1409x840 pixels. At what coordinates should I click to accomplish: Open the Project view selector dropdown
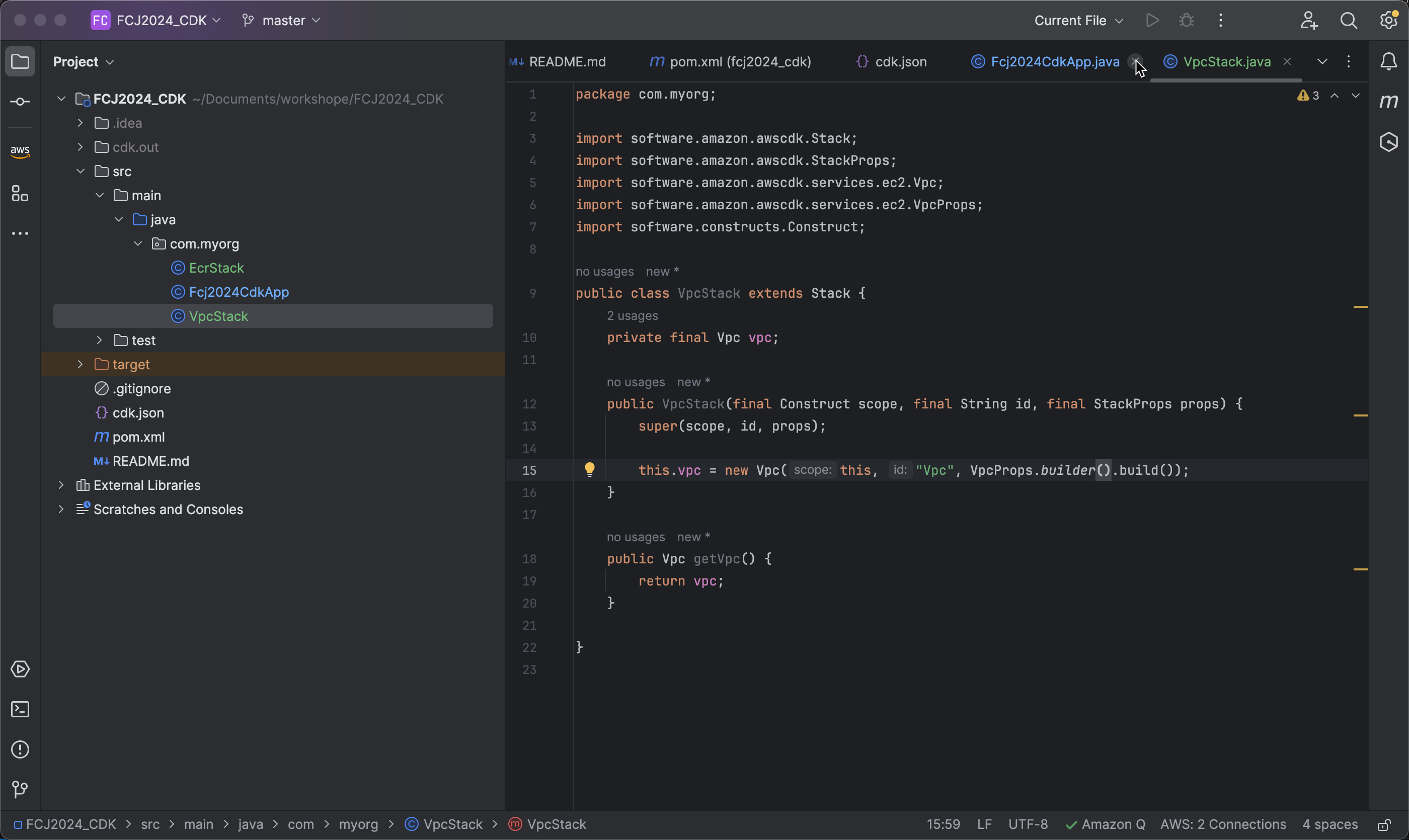(x=84, y=61)
